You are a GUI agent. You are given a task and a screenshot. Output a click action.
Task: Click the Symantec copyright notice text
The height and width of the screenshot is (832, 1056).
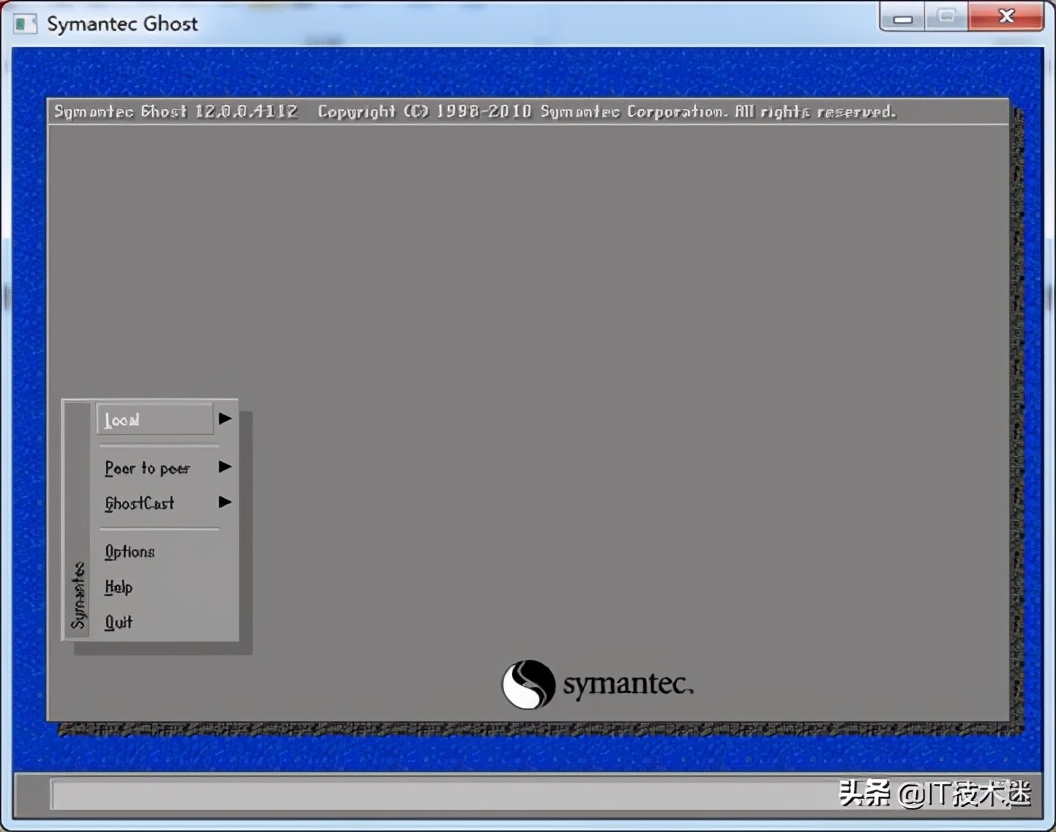[607, 111]
